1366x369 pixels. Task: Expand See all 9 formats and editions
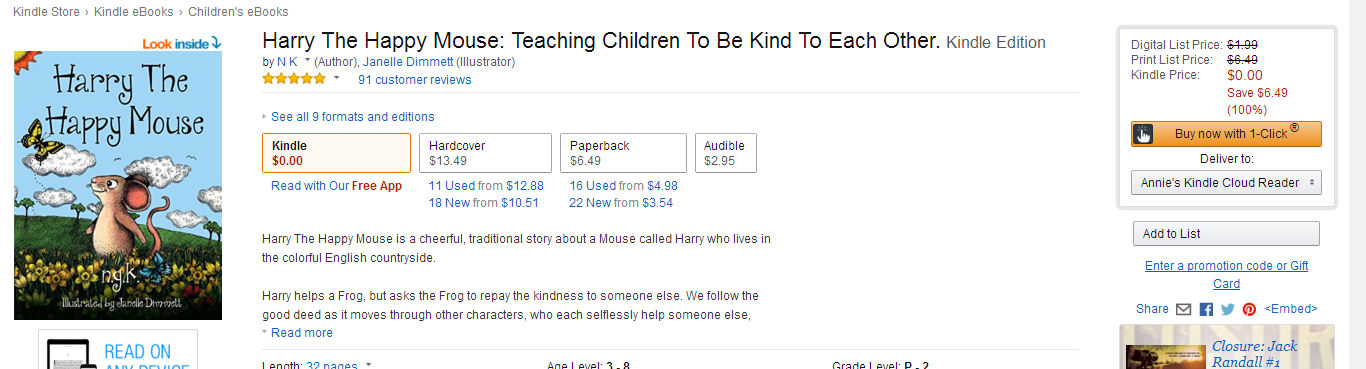tap(348, 117)
